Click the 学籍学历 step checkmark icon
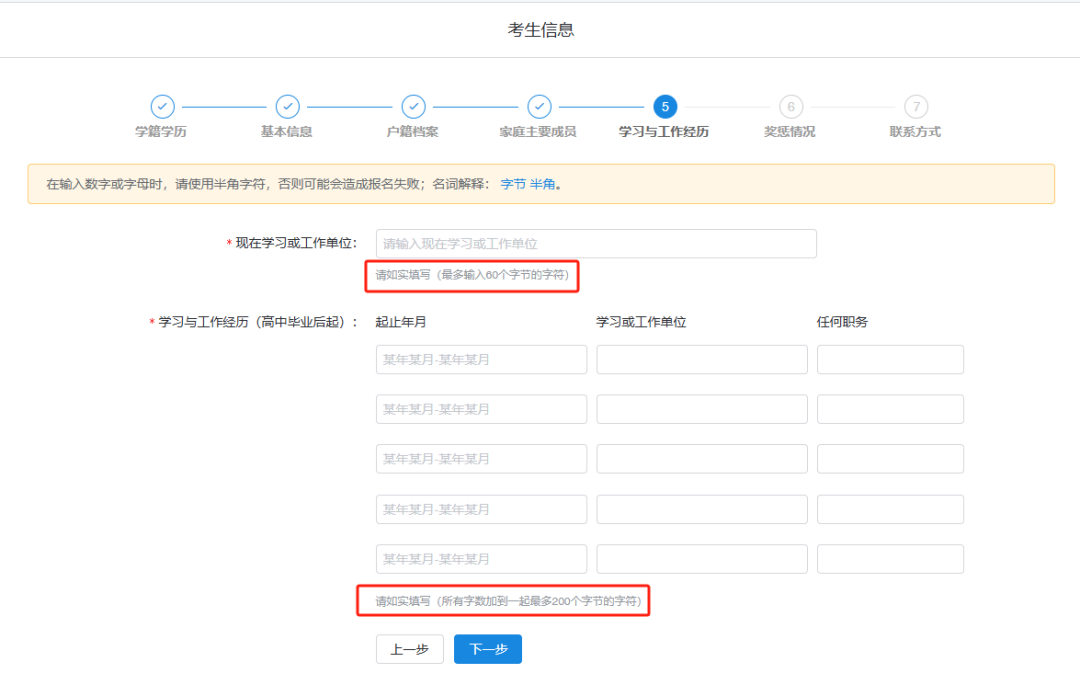 162,107
